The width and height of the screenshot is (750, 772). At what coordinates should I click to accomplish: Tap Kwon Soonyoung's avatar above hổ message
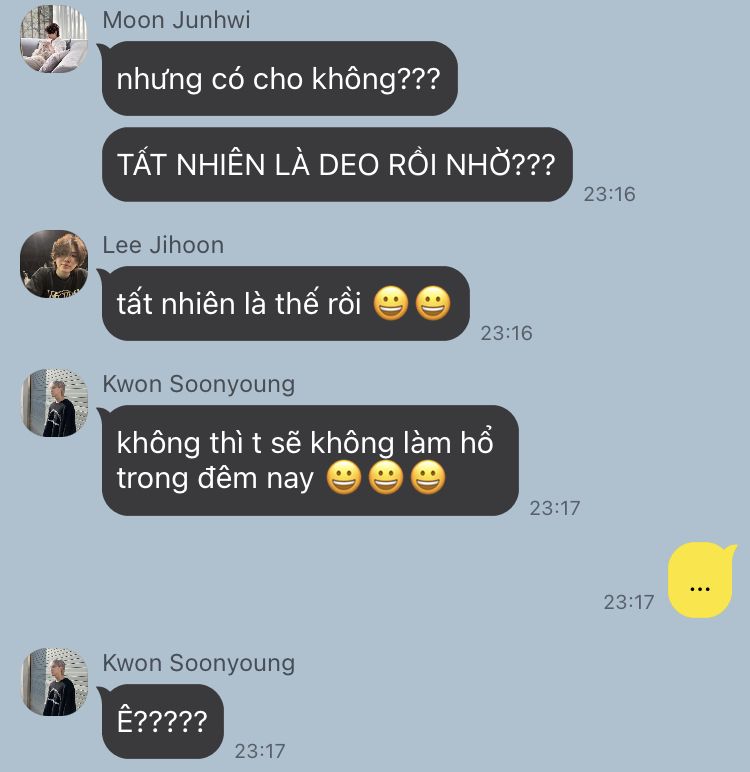click(x=54, y=403)
